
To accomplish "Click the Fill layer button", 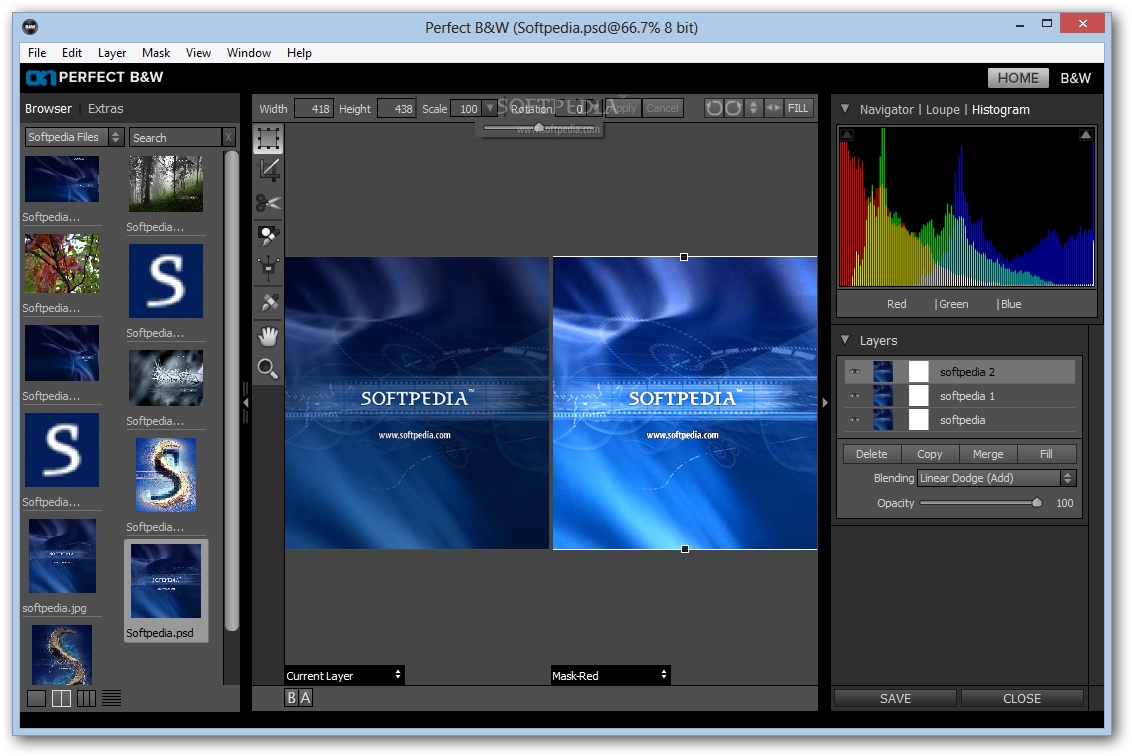I will [1046, 453].
